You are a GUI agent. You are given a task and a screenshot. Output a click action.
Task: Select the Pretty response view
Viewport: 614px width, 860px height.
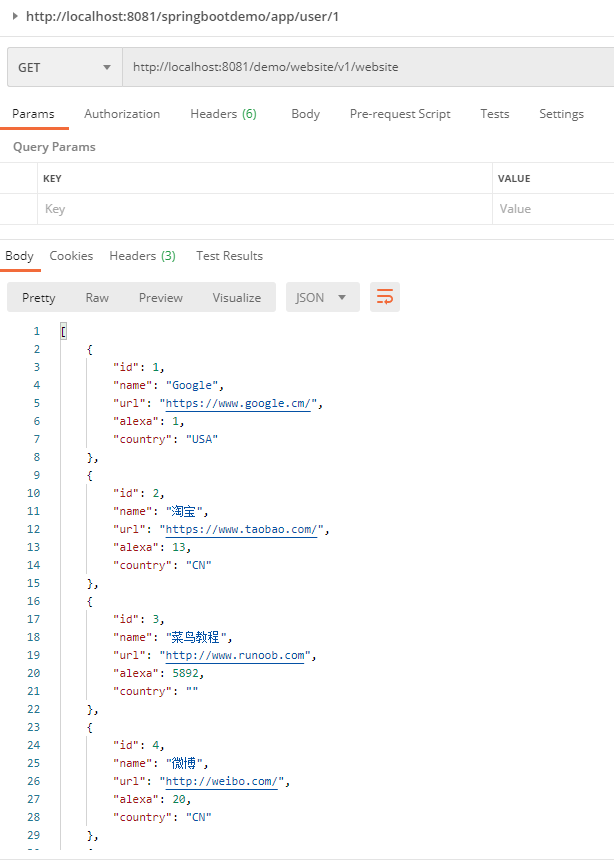click(38, 297)
